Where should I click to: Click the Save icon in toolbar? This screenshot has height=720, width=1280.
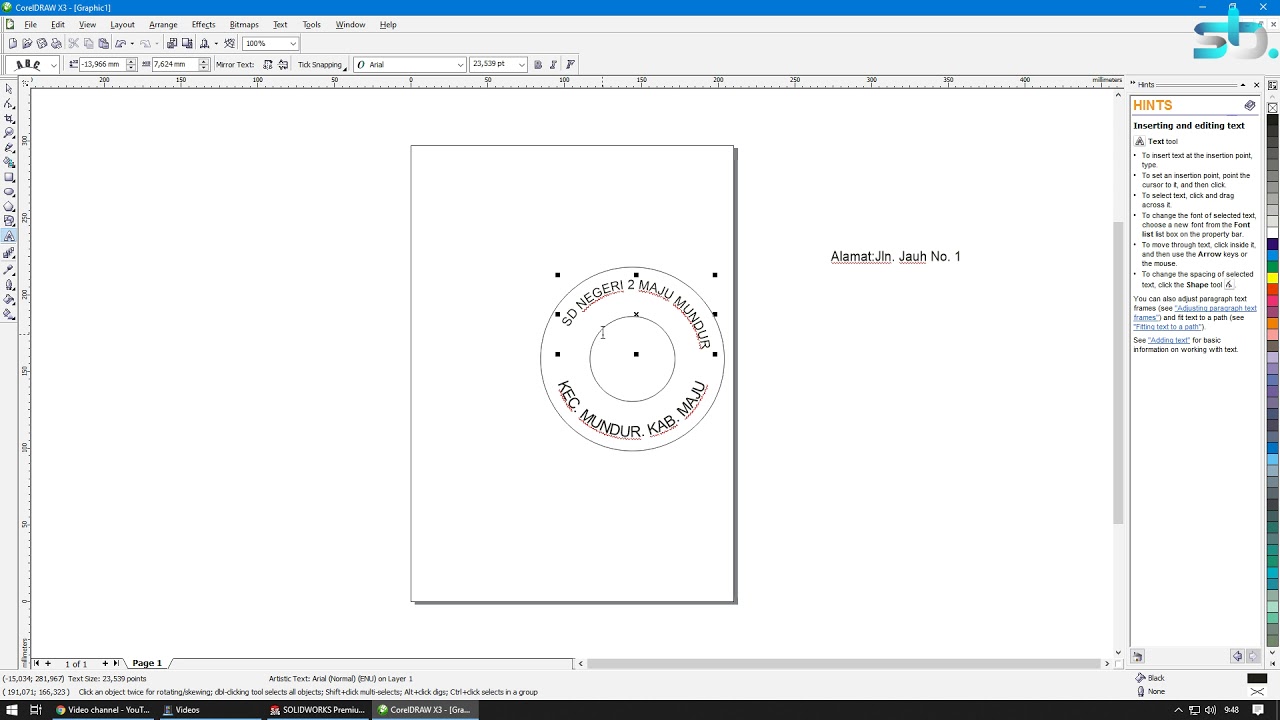pyautogui.click(x=41, y=43)
